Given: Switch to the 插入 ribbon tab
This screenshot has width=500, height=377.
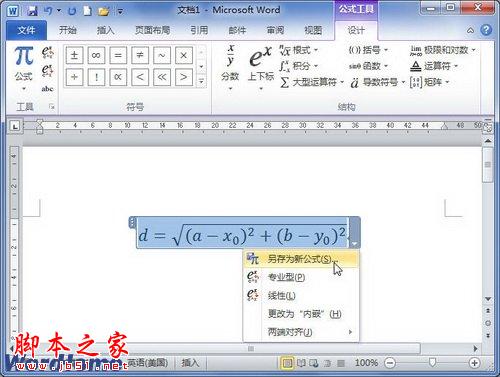Looking at the screenshot, I should [x=105, y=30].
